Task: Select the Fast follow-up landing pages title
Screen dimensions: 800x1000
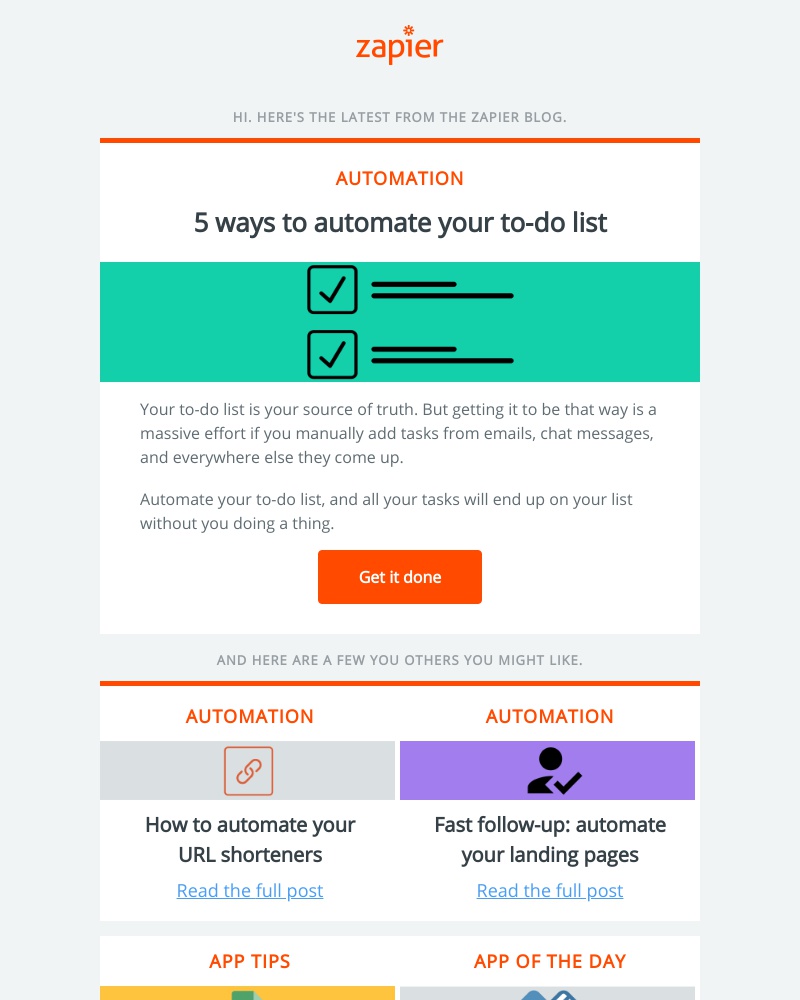Action: [550, 840]
